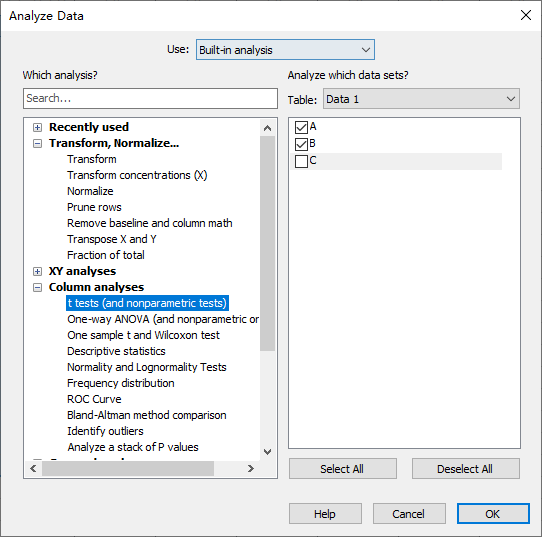Confirm with the OK button
This screenshot has width=542, height=537.
coord(493,514)
